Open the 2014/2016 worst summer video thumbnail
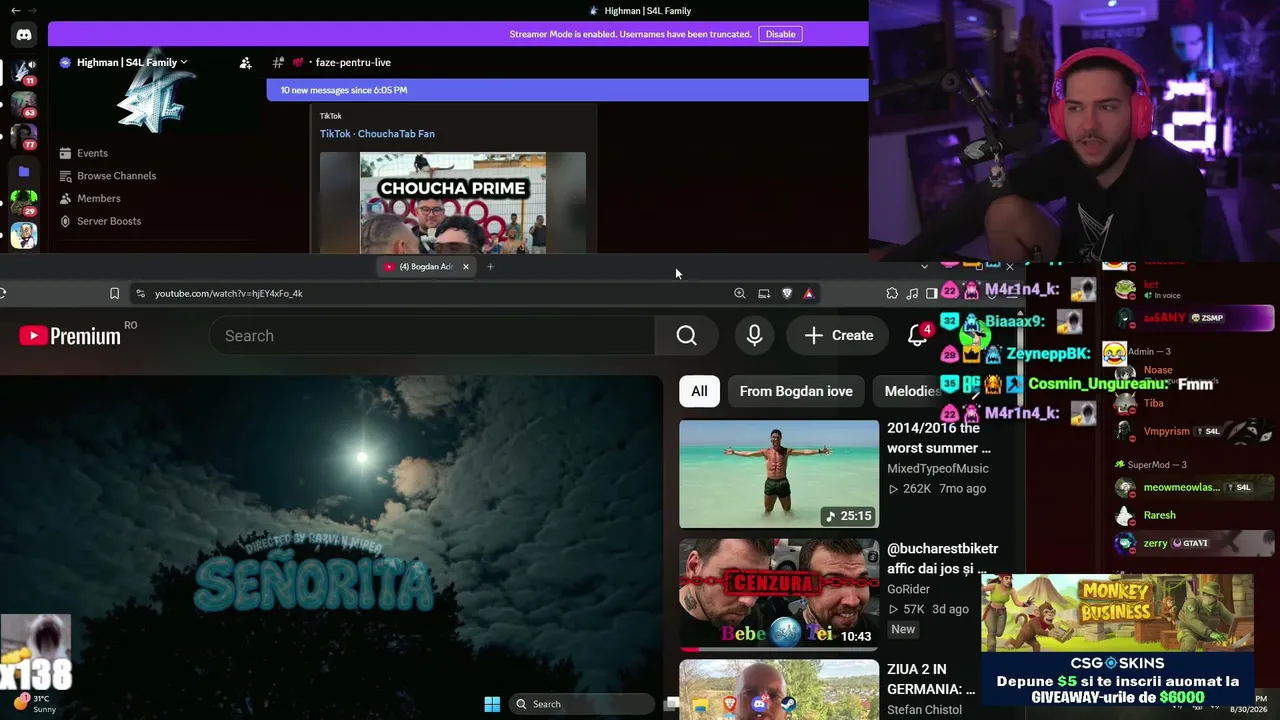The image size is (1280, 720). [x=779, y=474]
